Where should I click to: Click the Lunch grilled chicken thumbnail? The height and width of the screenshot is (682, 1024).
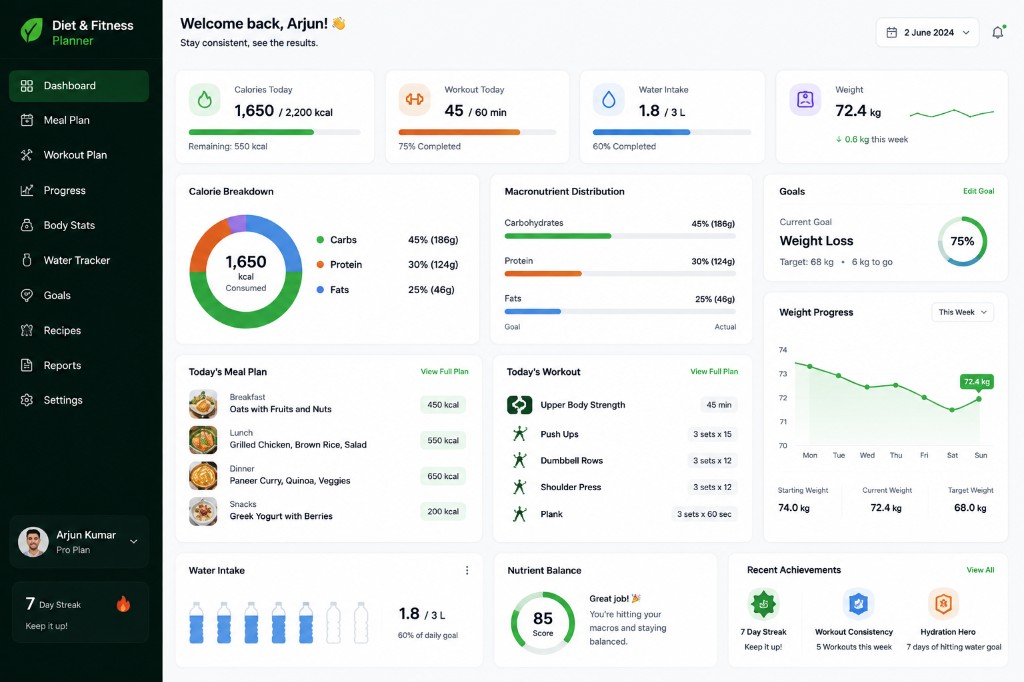point(203,440)
